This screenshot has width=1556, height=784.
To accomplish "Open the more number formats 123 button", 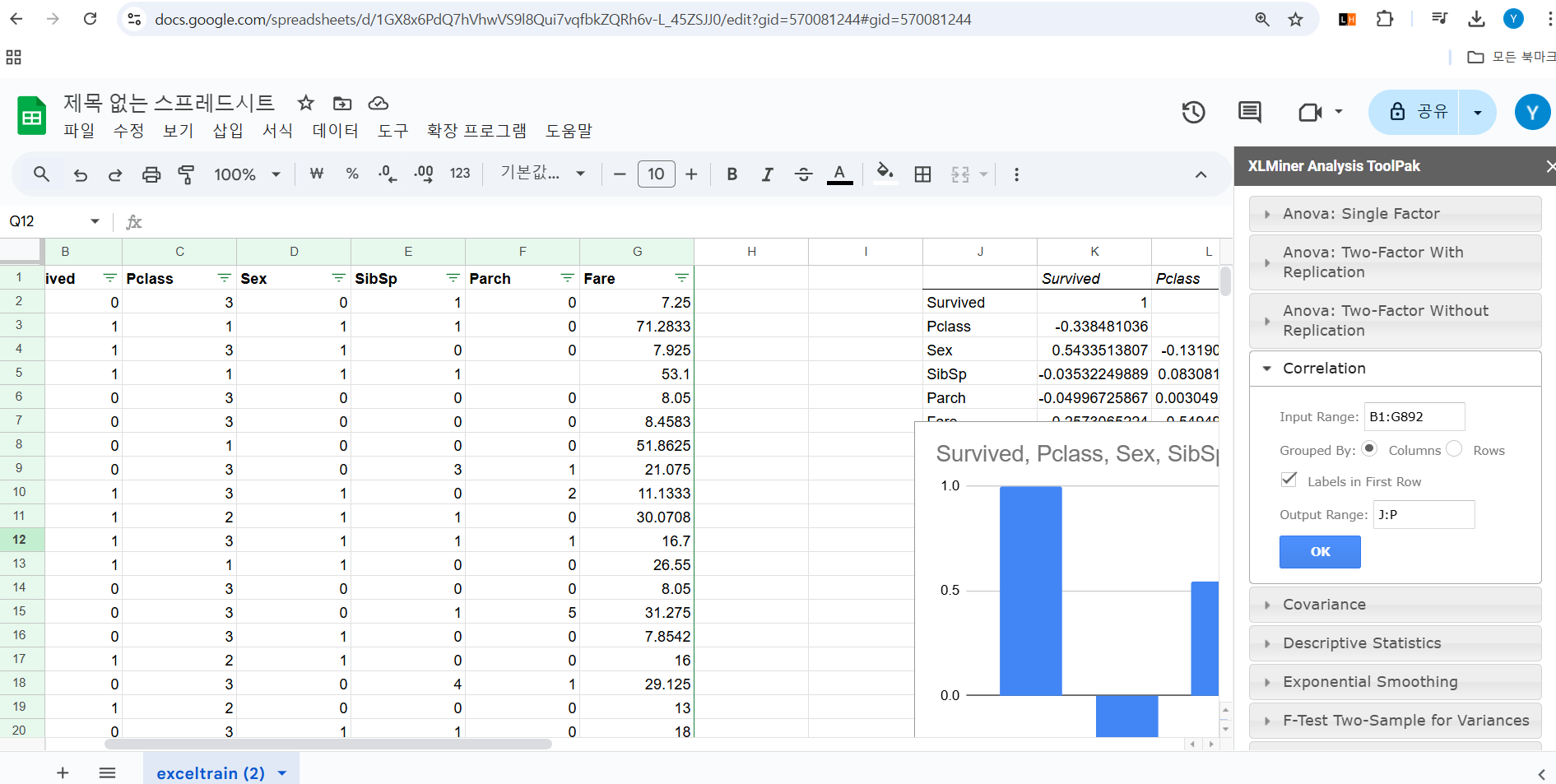I will [x=460, y=174].
